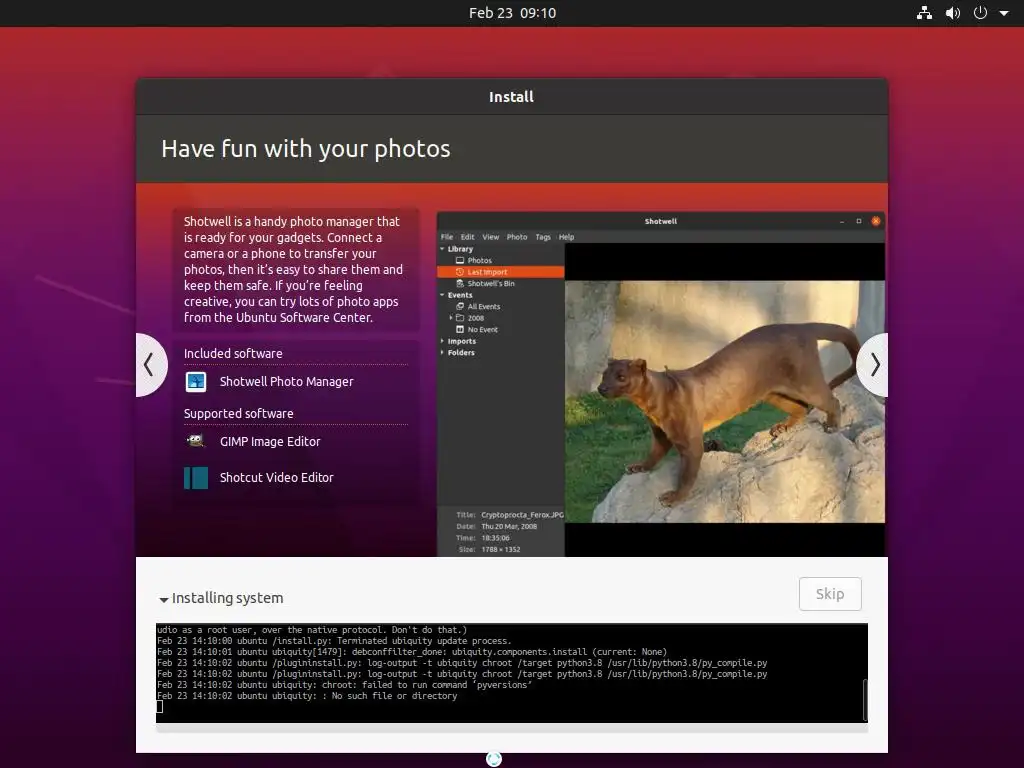Open Help menu in Shotwell screenshot

tap(566, 237)
